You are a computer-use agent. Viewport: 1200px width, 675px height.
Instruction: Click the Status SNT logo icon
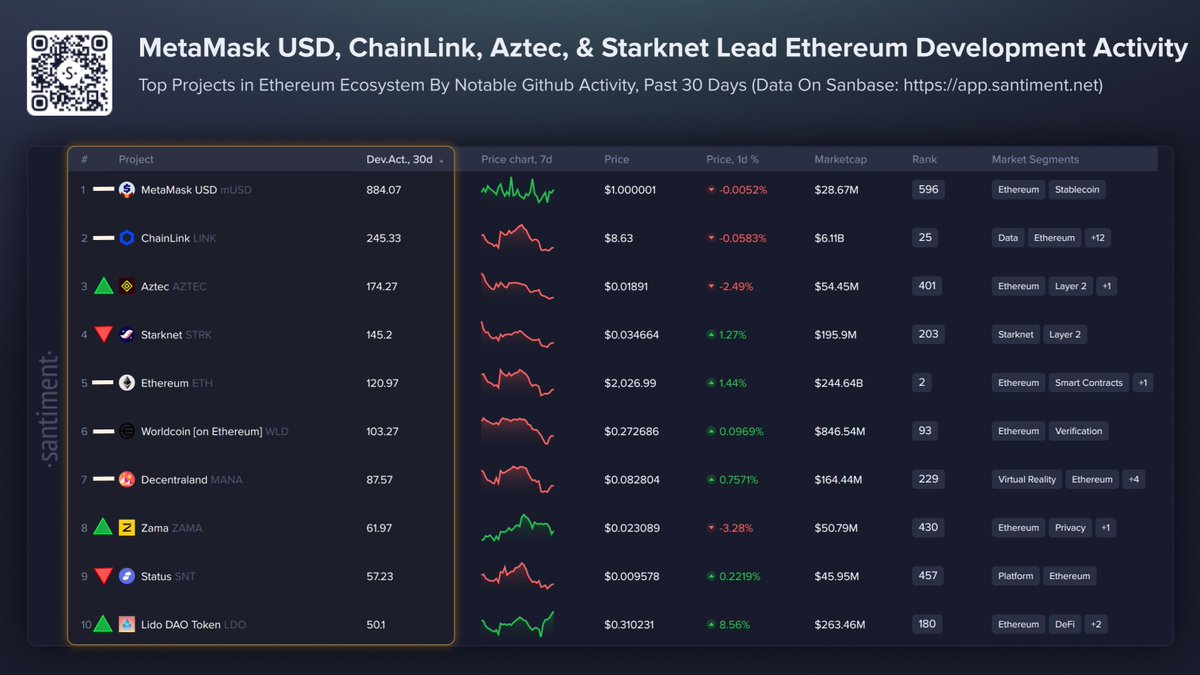click(126, 575)
